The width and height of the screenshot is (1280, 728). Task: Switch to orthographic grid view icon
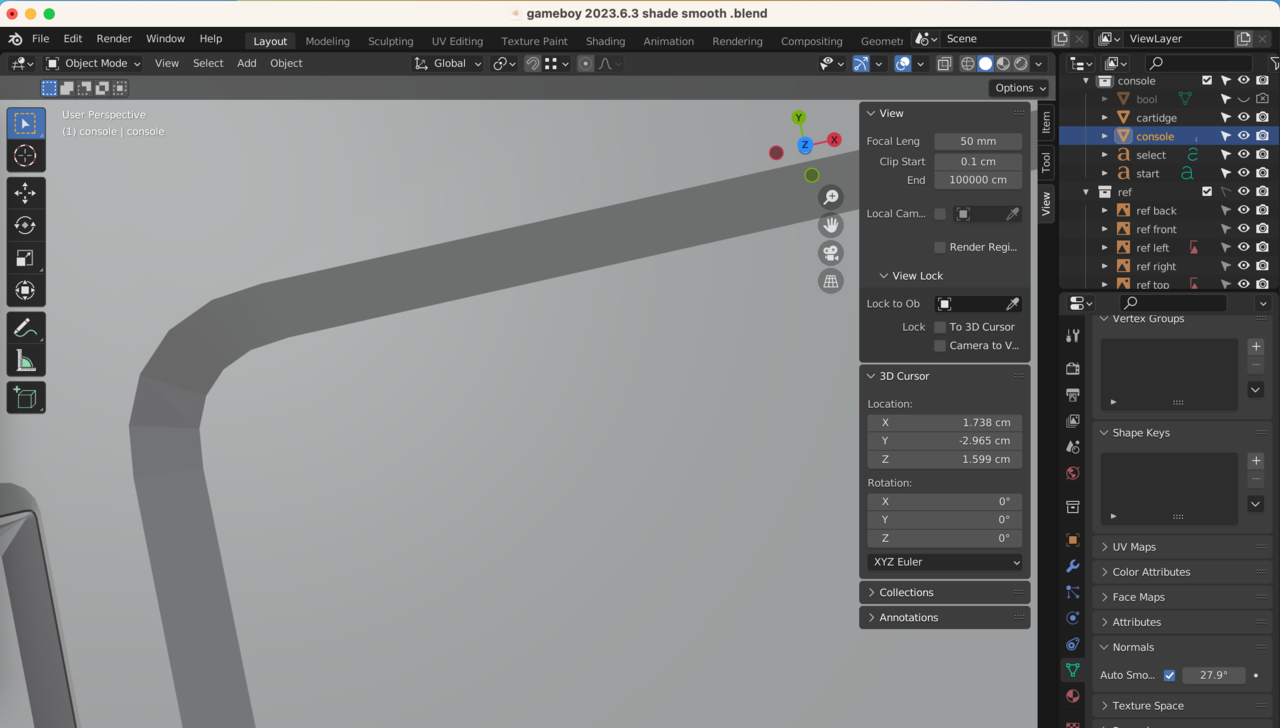(830, 281)
